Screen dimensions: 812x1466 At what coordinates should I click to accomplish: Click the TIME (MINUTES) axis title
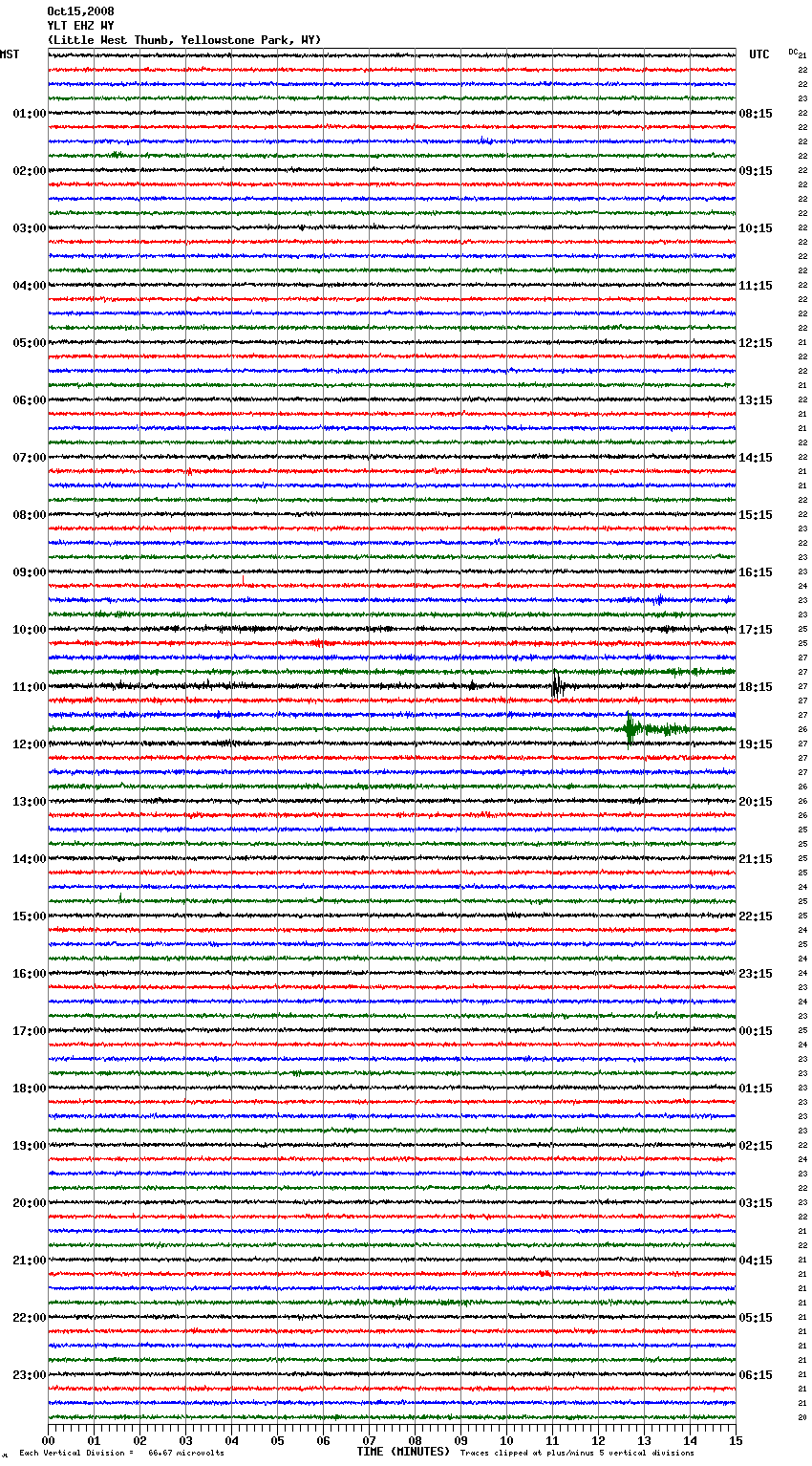click(x=403, y=1452)
